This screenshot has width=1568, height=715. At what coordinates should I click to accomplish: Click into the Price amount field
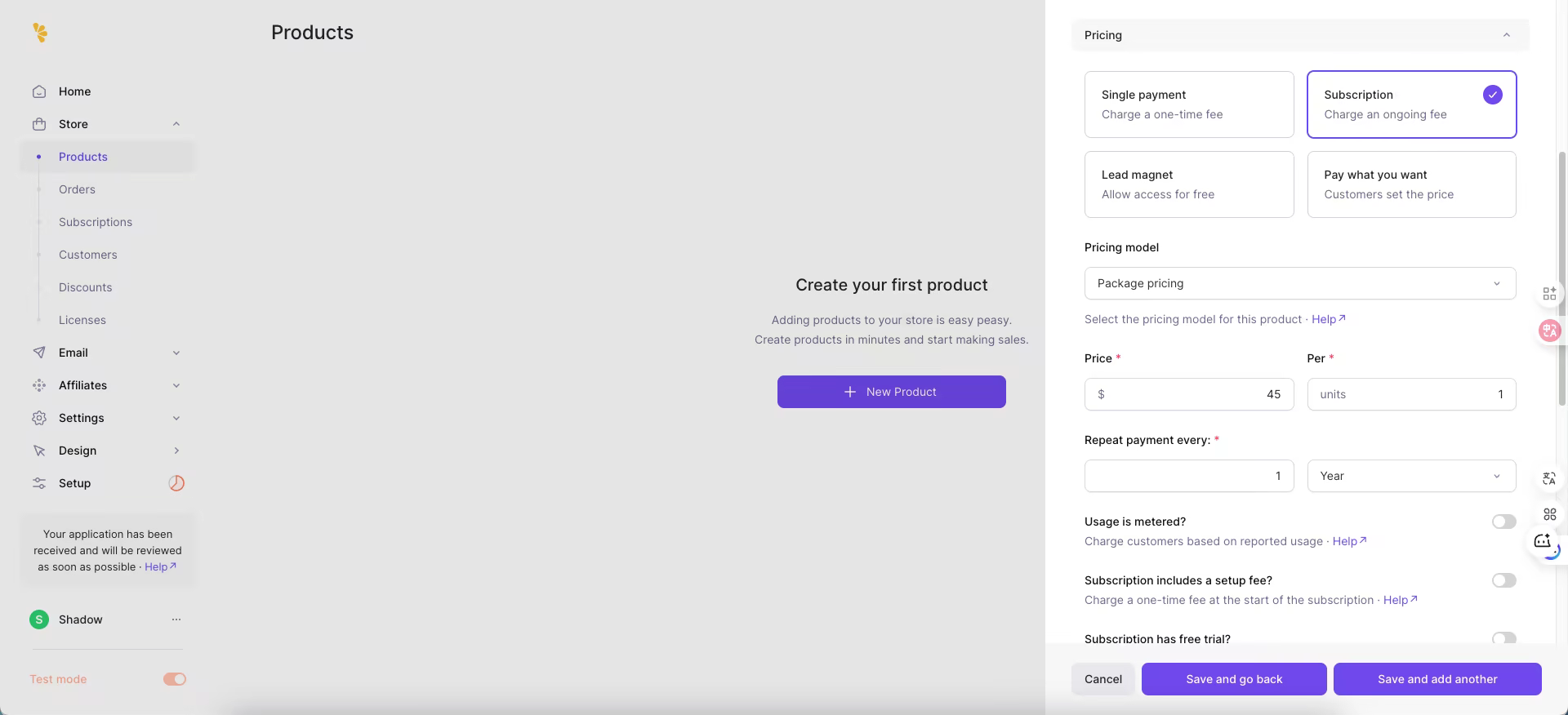pos(1189,394)
